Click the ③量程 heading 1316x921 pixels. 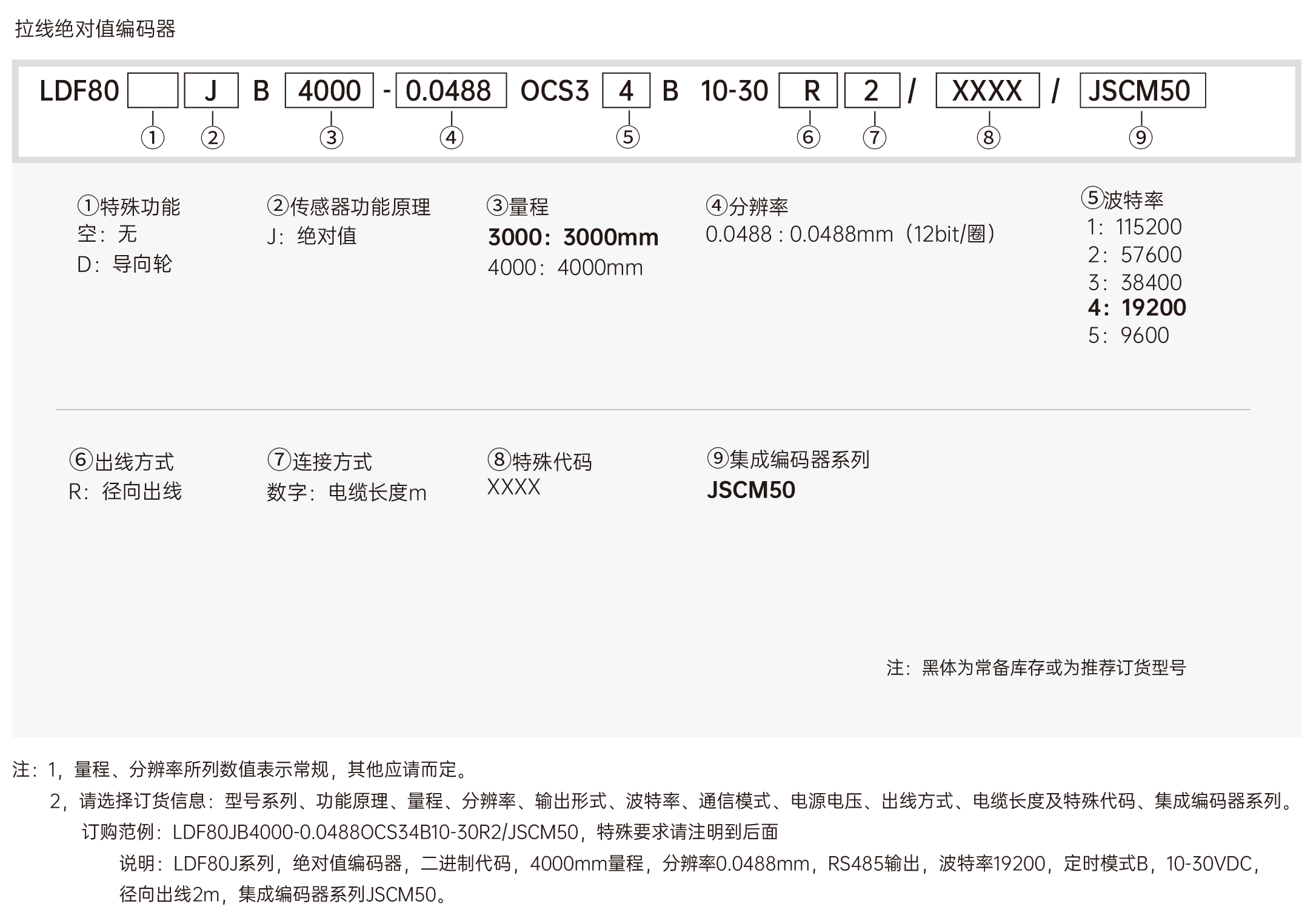[518, 207]
